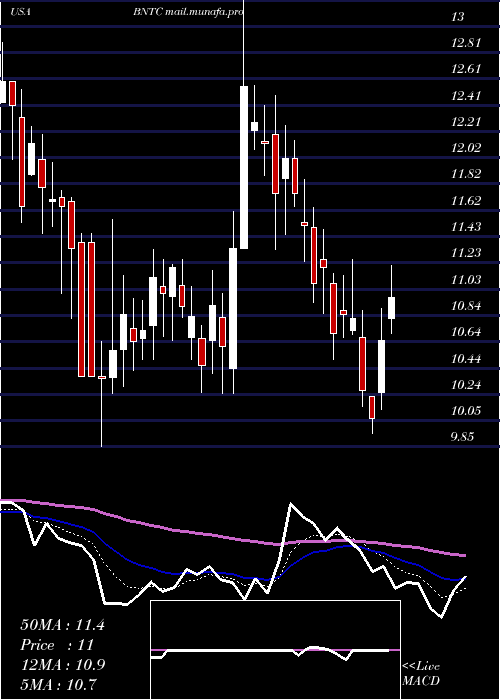The height and width of the screenshot is (700, 500).
Task: Click the price axis label '11.03'
Action: (466, 279)
